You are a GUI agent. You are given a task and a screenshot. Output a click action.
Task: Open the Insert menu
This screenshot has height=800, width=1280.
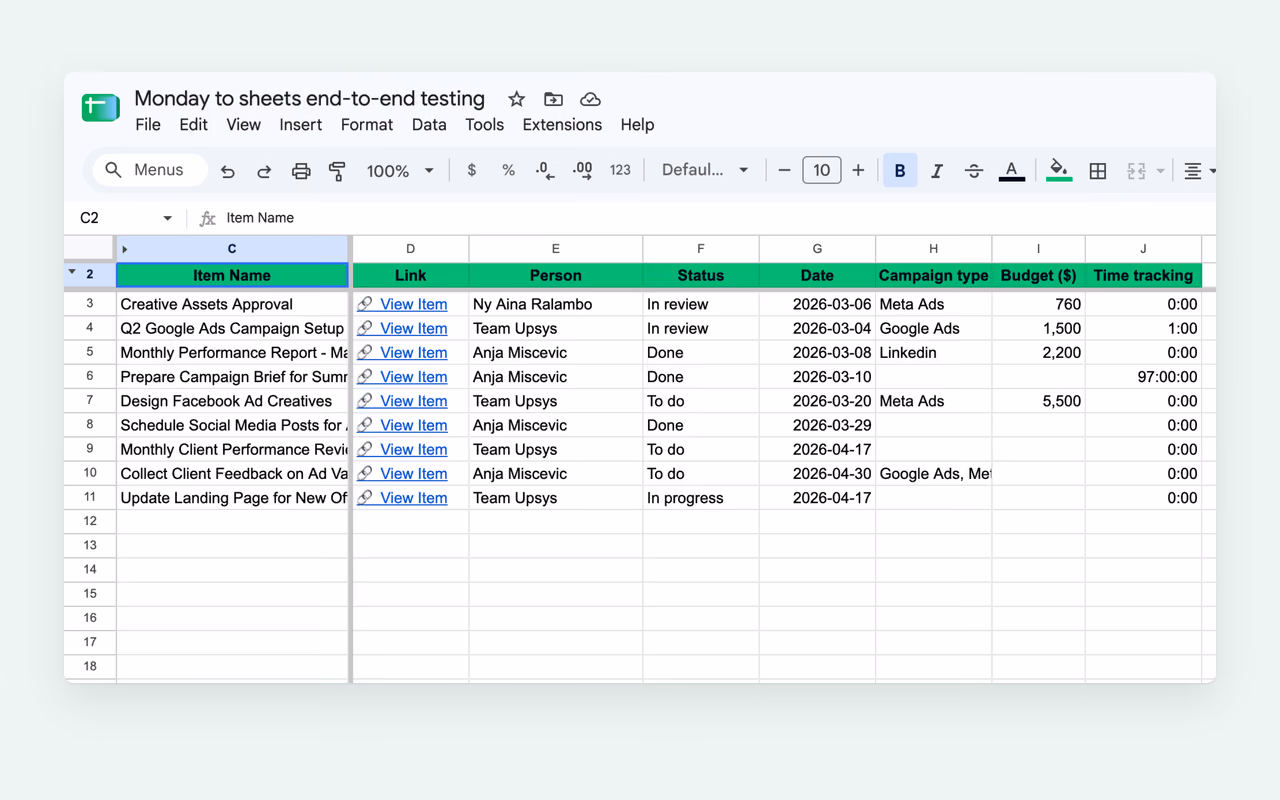pos(301,125)
